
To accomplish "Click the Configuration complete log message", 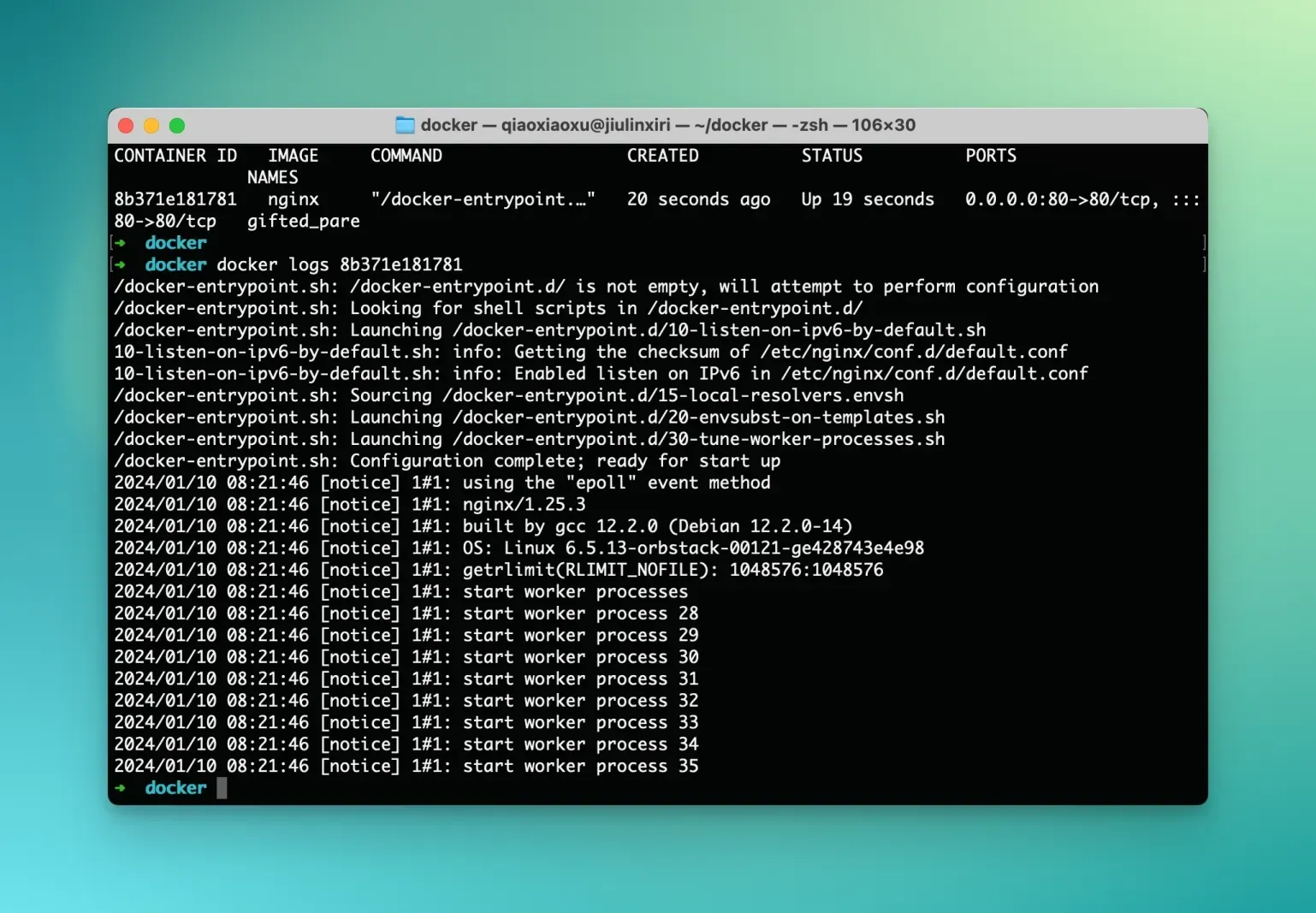I will click(x=445, y=460).
